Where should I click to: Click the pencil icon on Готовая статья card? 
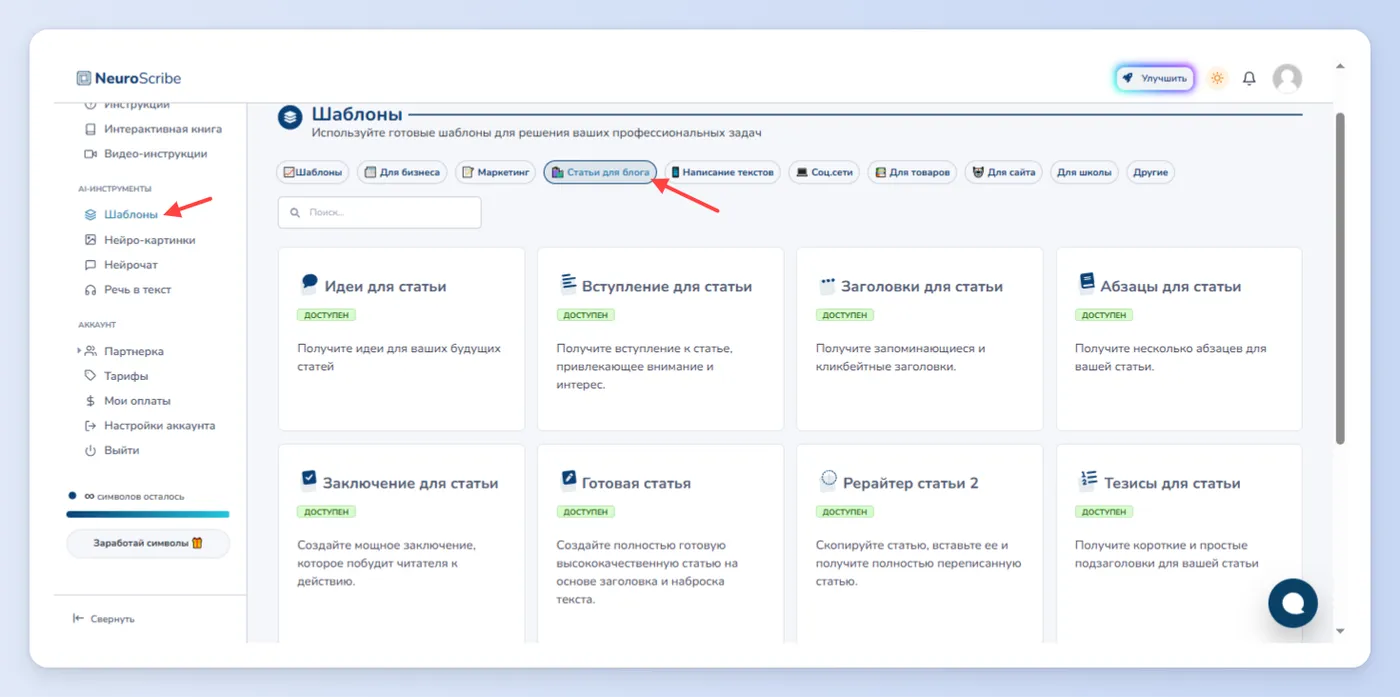[568, 480]
